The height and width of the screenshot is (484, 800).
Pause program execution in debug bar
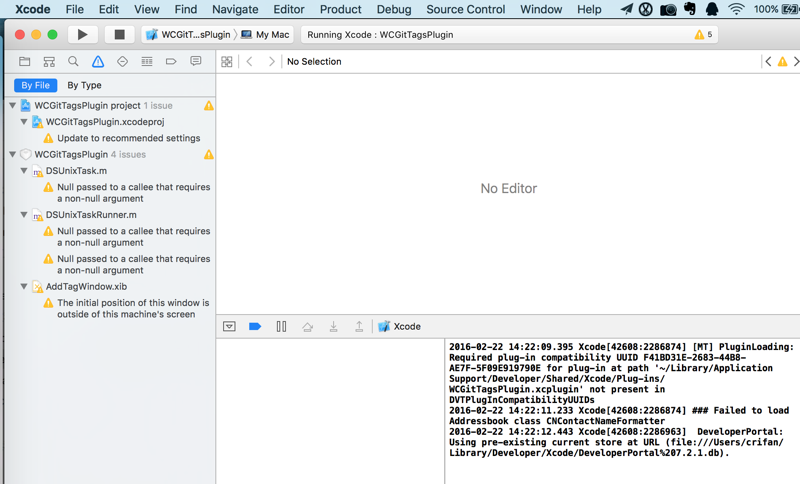click(x=281, y=326)
